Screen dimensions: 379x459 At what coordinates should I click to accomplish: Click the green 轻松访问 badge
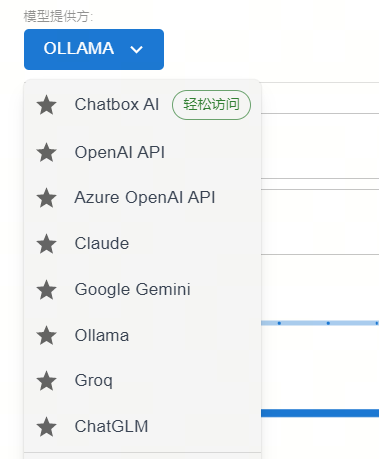[x=211, y=105]
